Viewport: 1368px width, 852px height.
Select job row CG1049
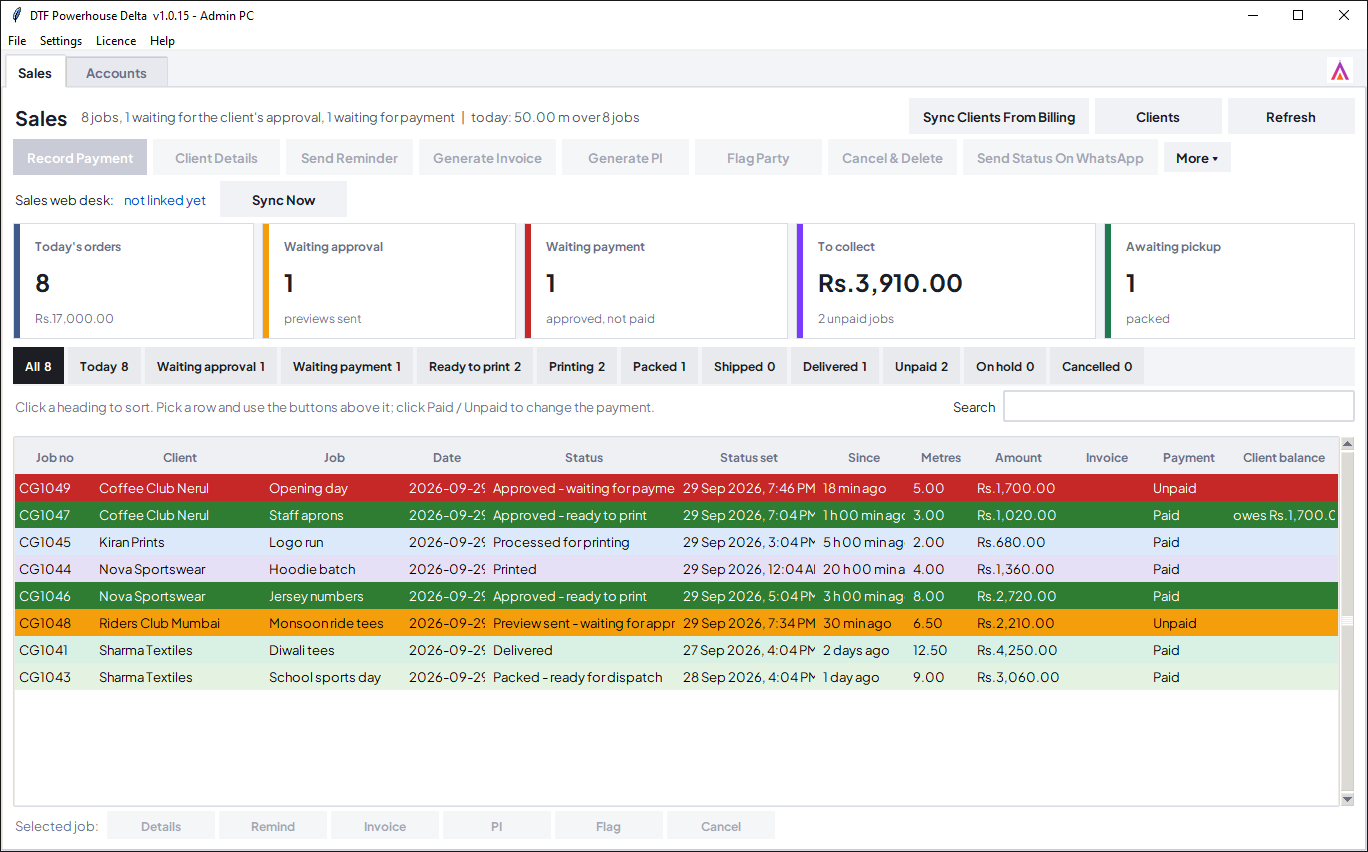(x=676, y=488)
